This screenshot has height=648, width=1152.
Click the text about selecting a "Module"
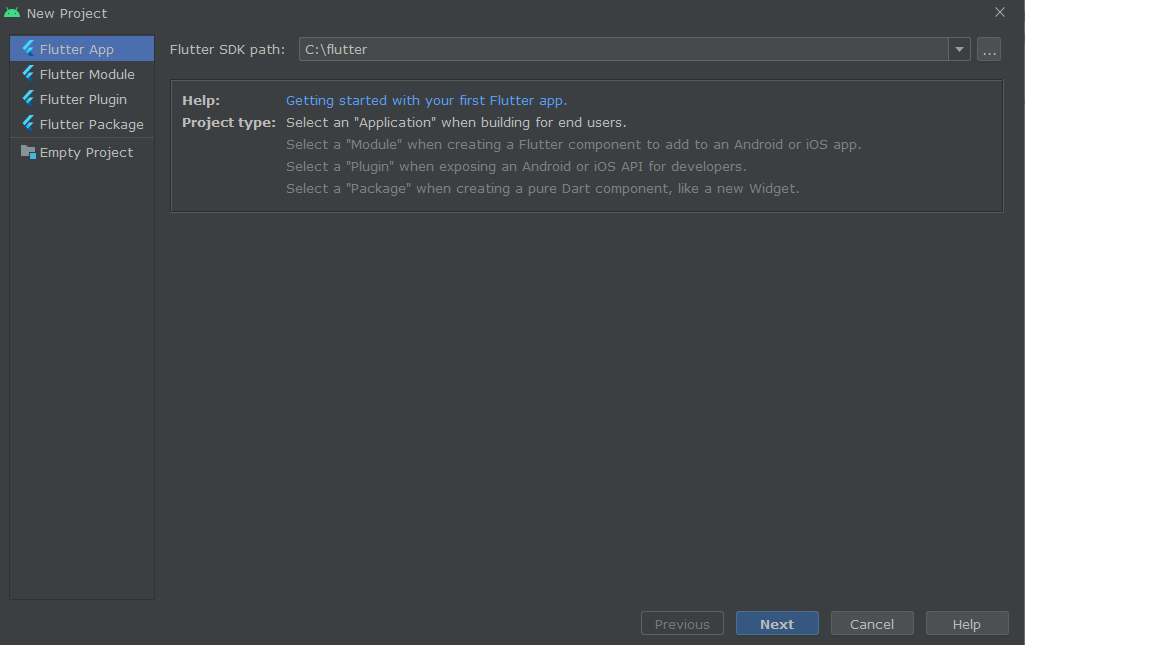pos(573,145)
